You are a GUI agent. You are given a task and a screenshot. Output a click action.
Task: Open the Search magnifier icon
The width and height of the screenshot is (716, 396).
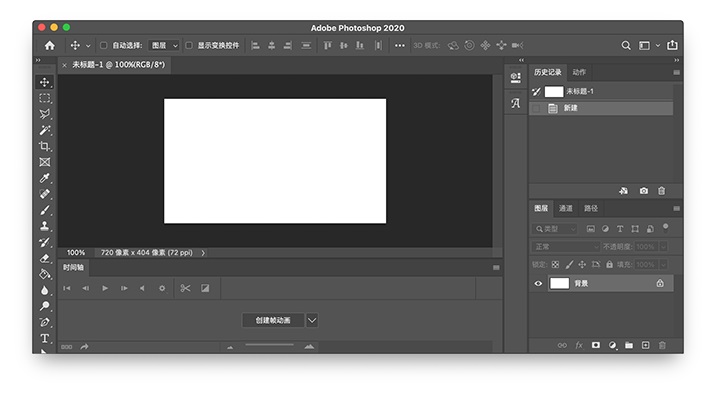pyautogui.click(x=626, y=45)
